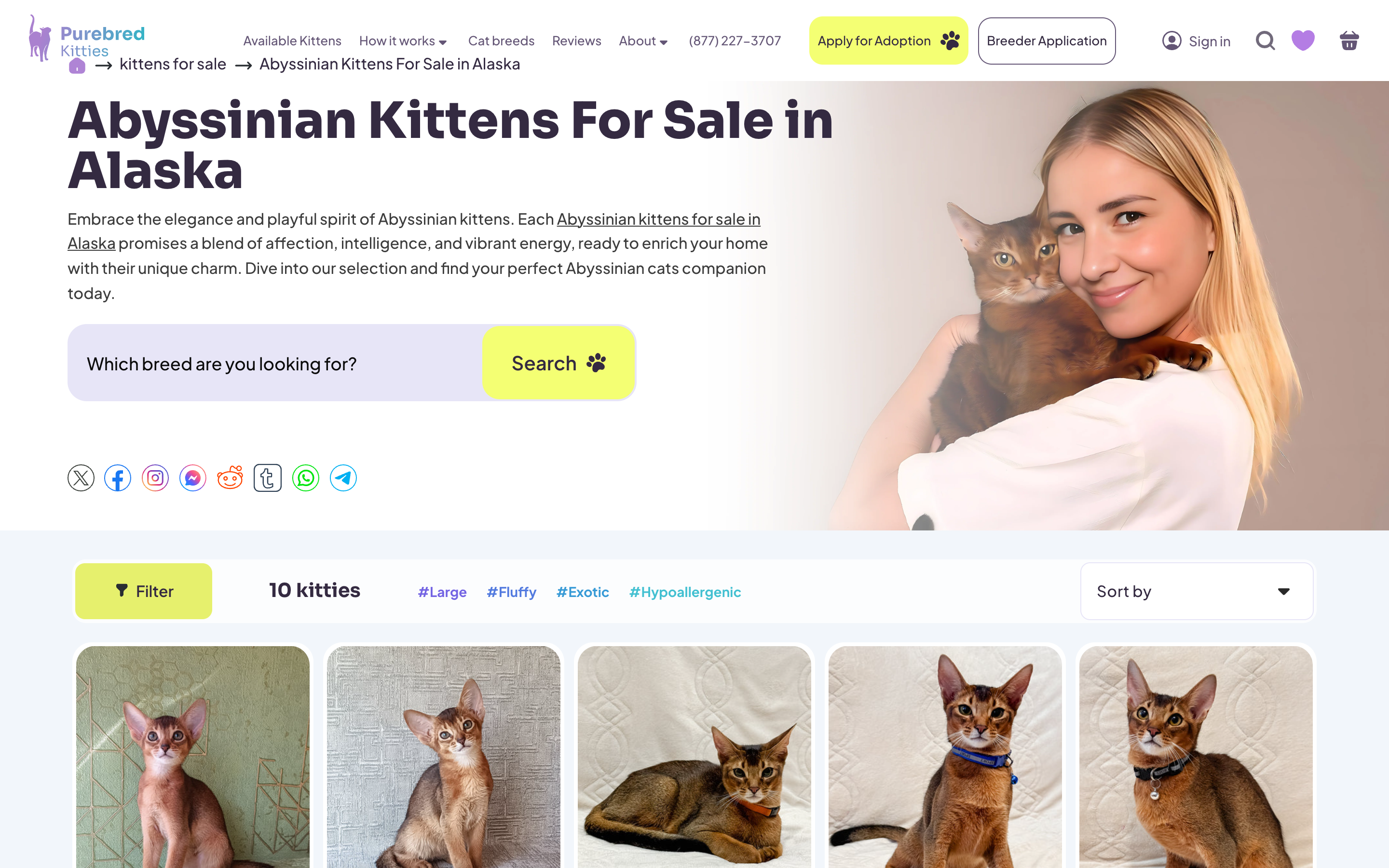
Task: Share via WhatsApp icon
Action: [x=305, y=477]
